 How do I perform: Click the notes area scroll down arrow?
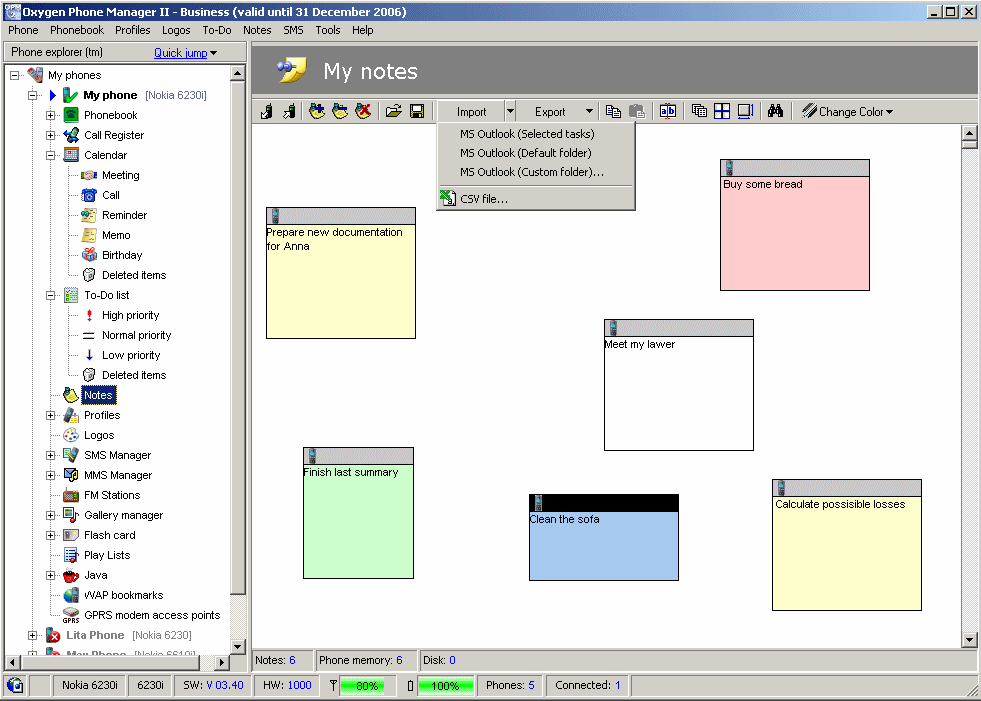point(968,640)
